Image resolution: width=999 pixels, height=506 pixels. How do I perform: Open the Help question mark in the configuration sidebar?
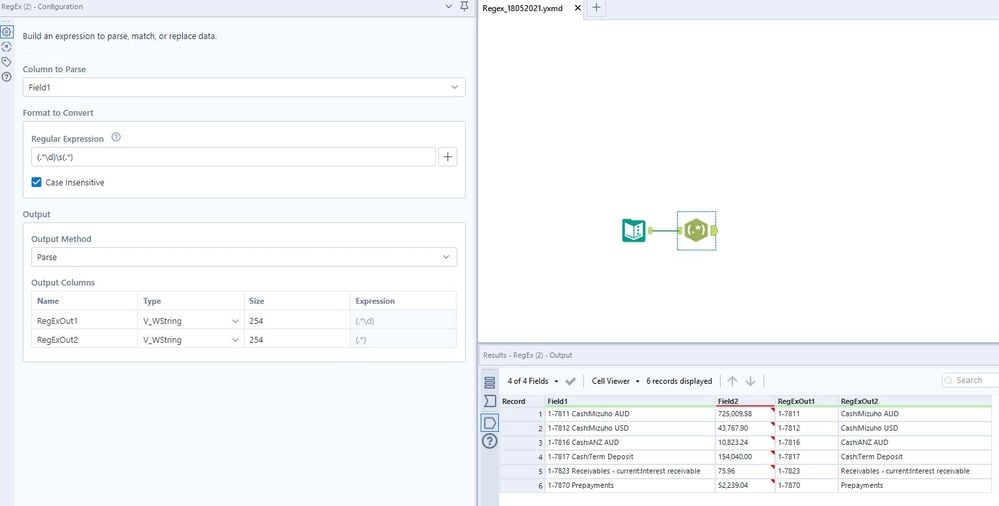pos(7,77)
